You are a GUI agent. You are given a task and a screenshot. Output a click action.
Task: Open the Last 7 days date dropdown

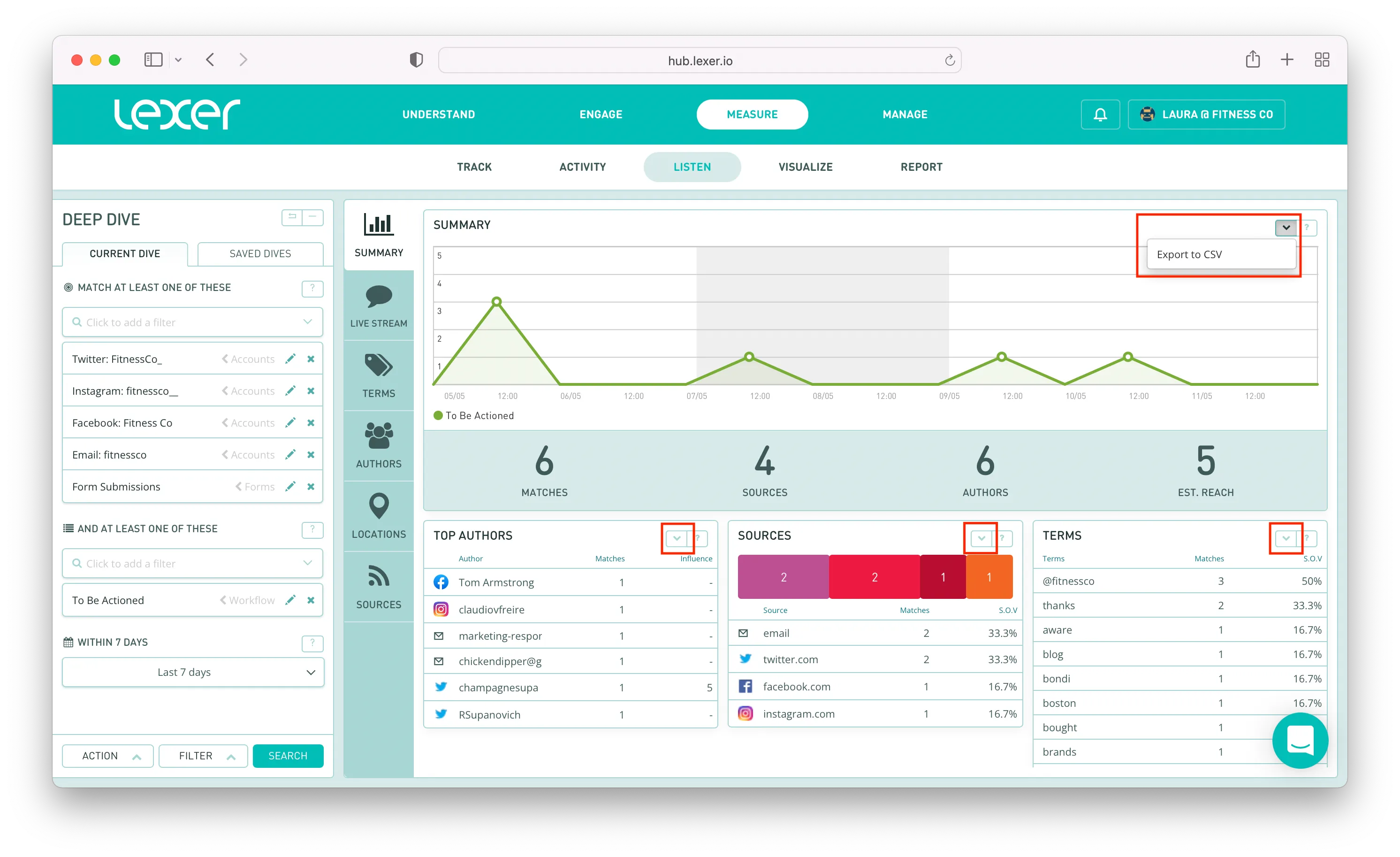click(x=193, y=672)
